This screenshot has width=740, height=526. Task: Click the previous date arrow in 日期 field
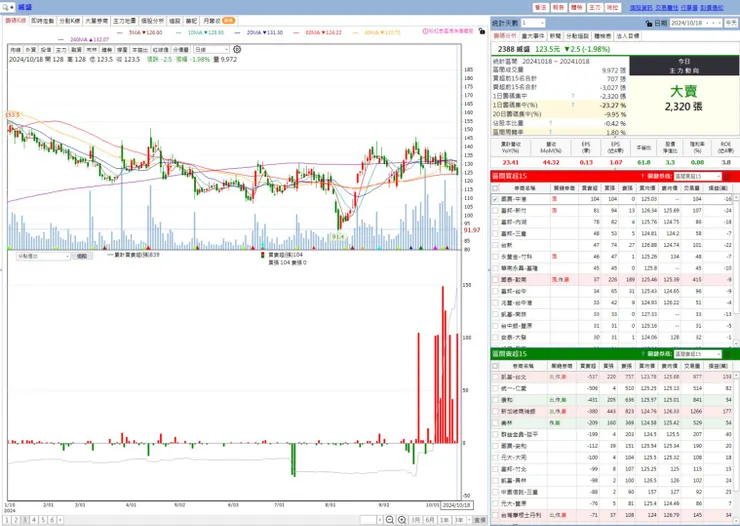[714, 23]
